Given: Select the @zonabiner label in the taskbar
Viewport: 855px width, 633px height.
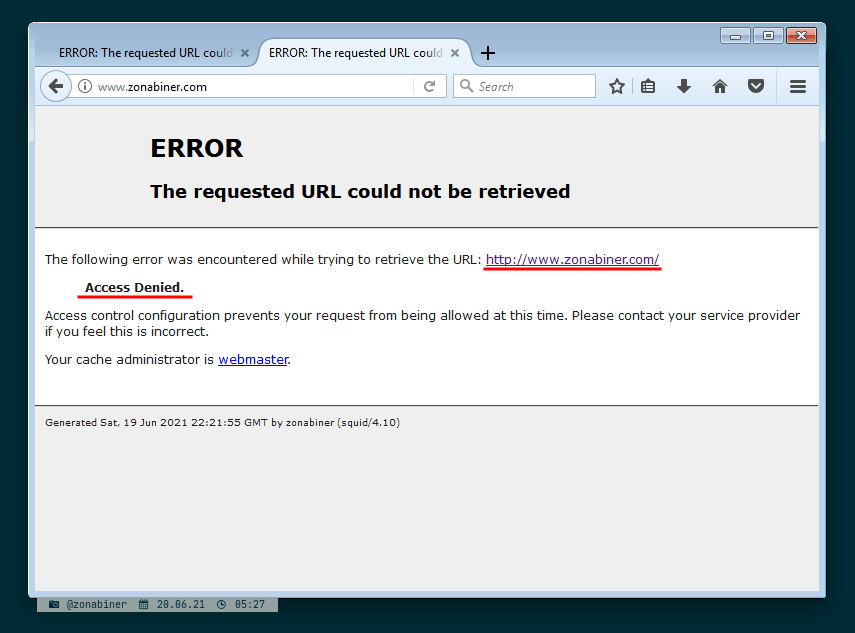Looking at the screenshot, I should [x=96, y=604].
